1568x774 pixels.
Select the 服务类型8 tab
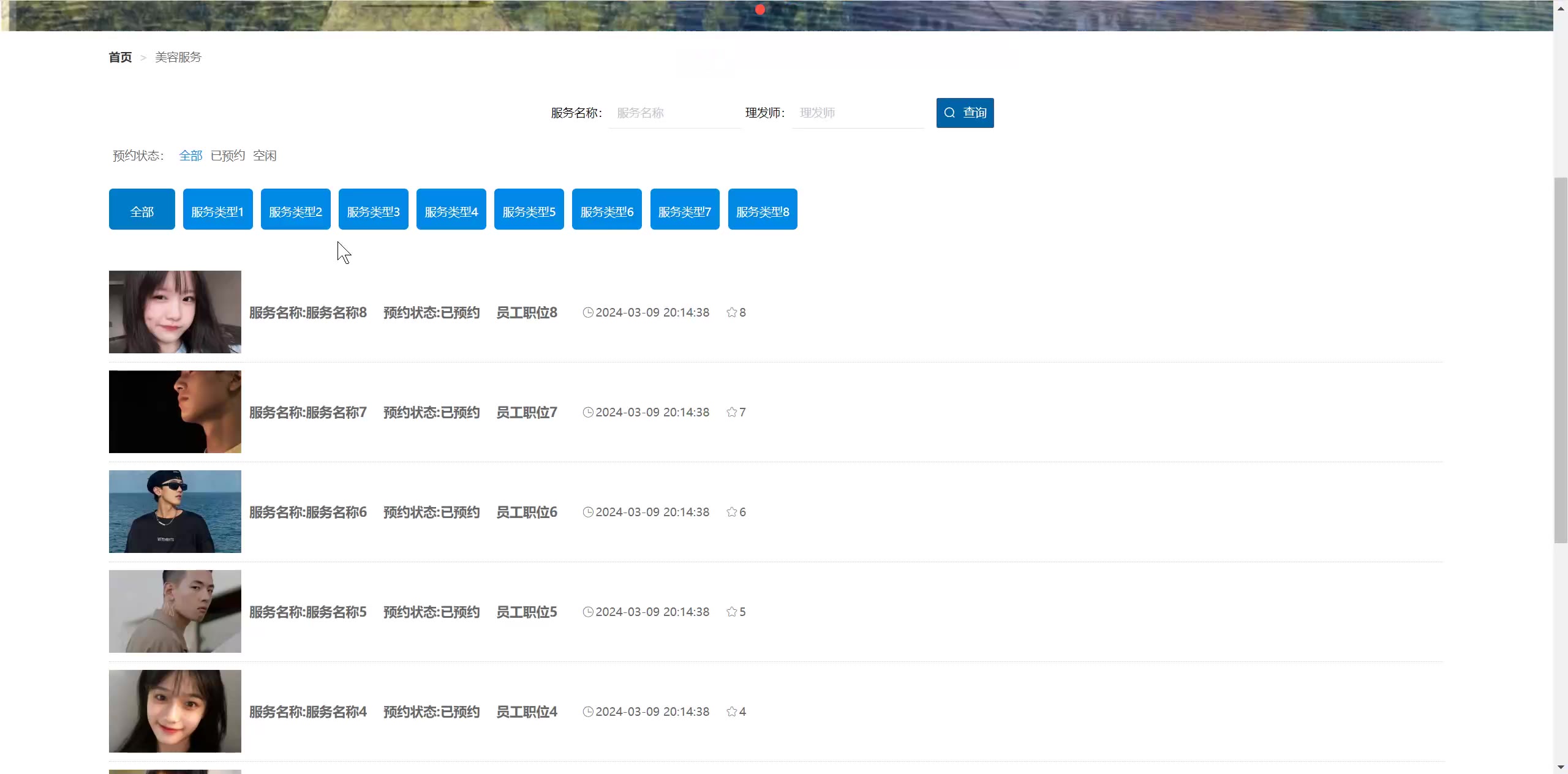[763, 209]
